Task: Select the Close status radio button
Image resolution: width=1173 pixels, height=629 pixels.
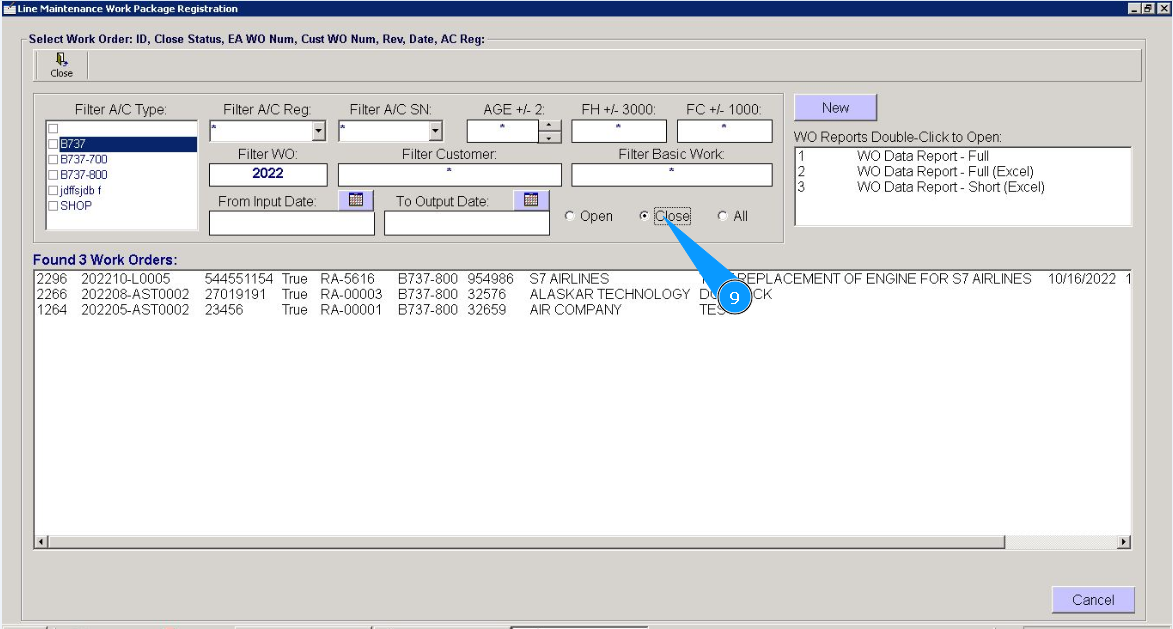Action: click(x=644, y=215)
